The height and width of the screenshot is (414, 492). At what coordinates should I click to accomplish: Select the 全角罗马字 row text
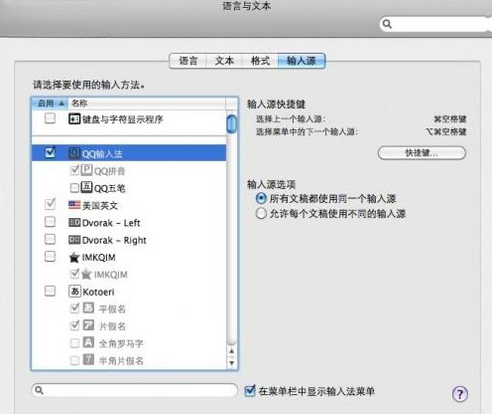[x=121, y=343]
